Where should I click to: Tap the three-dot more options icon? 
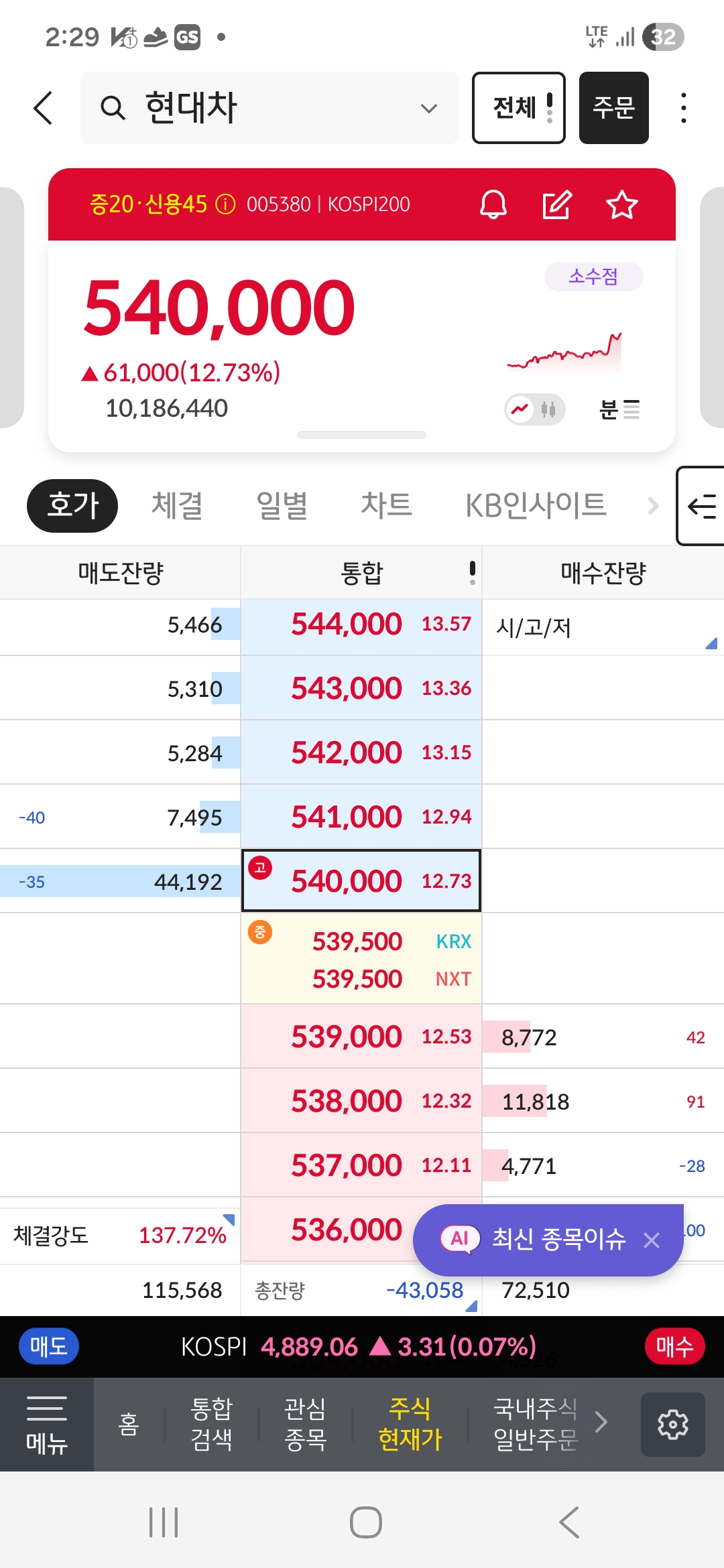(683, 108)
